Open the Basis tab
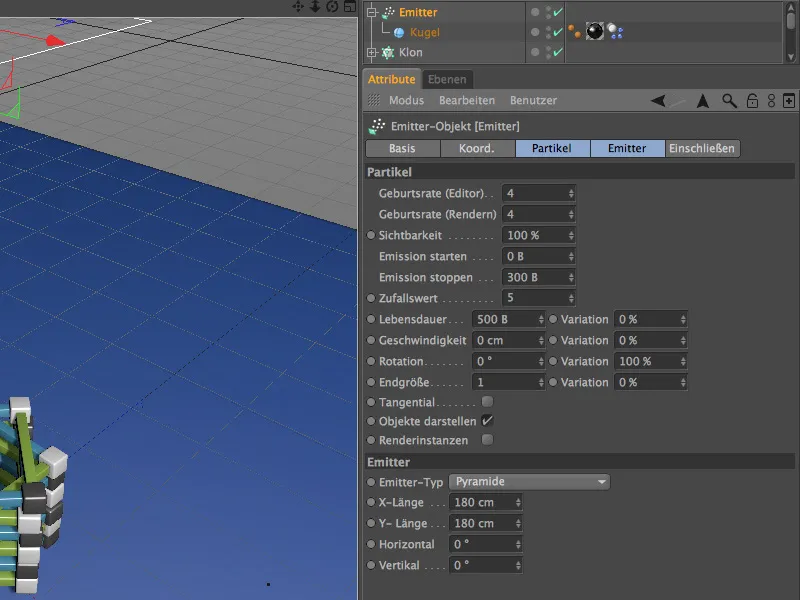The width and height of the screenshot is (800, 600). pyautogui.click(x=403, y=148)
